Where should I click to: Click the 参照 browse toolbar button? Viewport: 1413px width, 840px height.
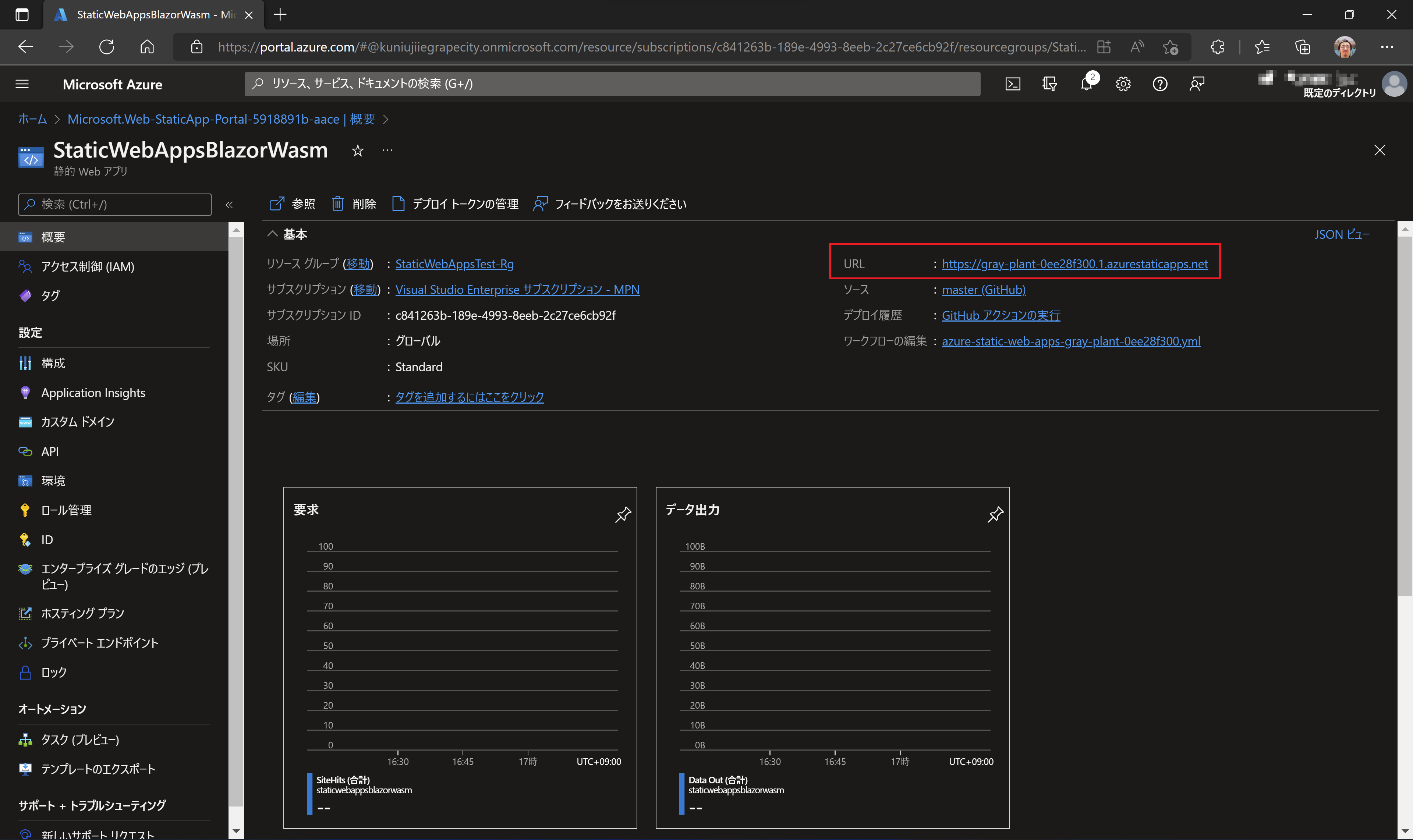(292, 204)
